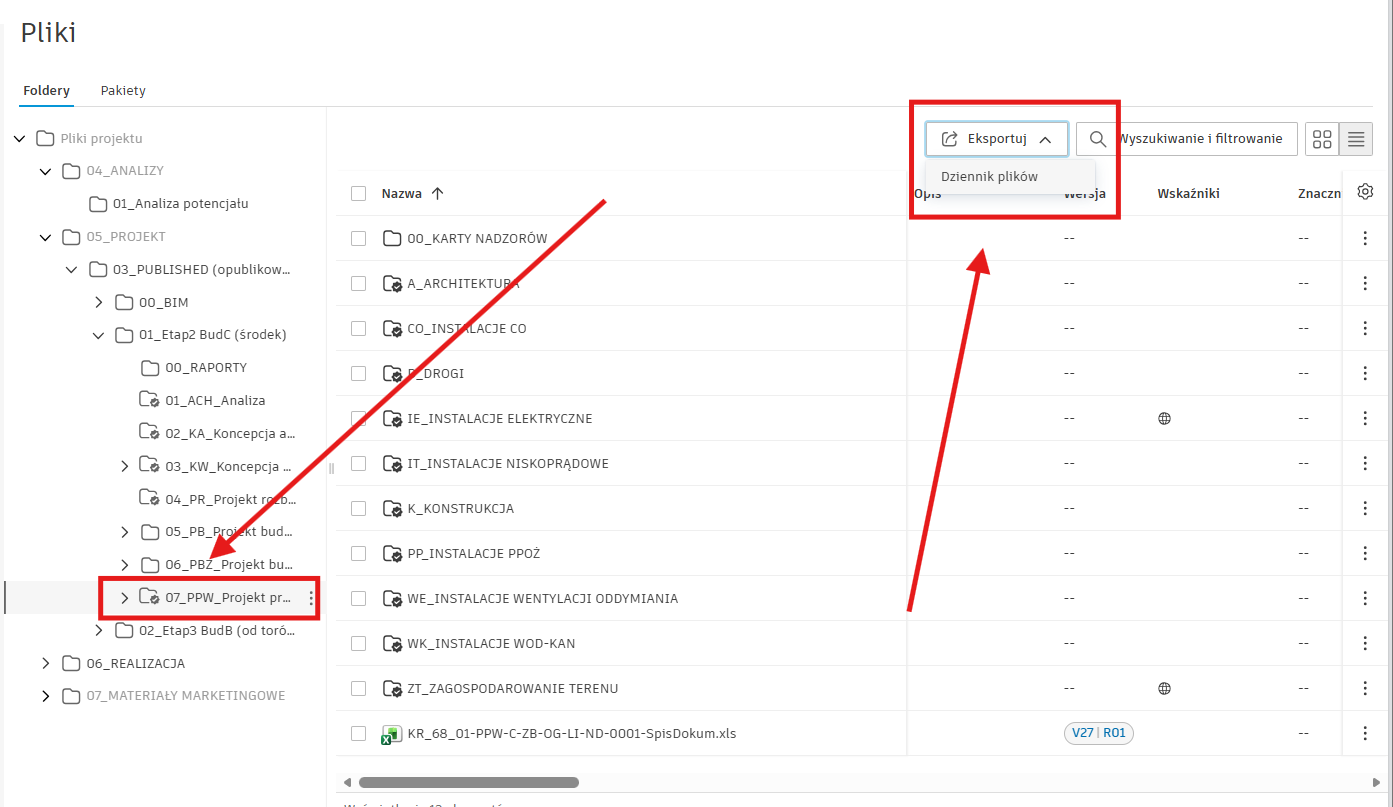The height and width of the screenshot is (807, 1393).
Task: Open three-dot menu for 07_PPW folder
Action: (311, 598)
